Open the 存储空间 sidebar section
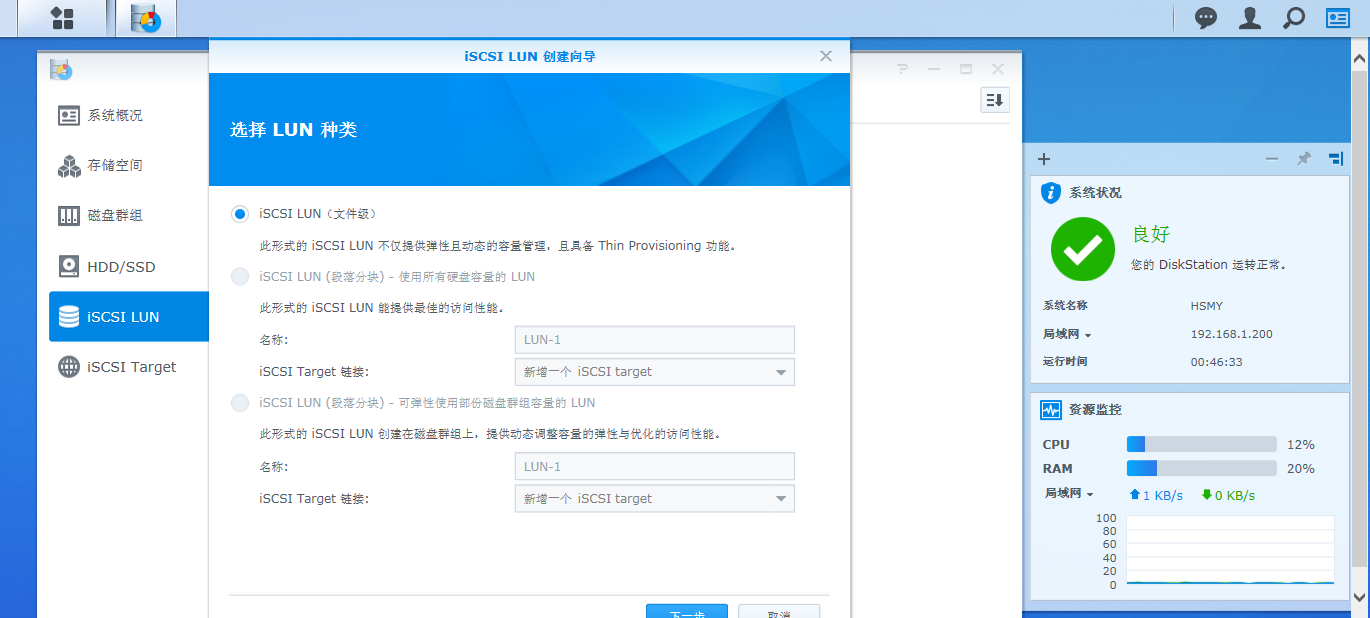Image resolution: width=1370 pixels, height=618 pixels. tap(114, 165)
